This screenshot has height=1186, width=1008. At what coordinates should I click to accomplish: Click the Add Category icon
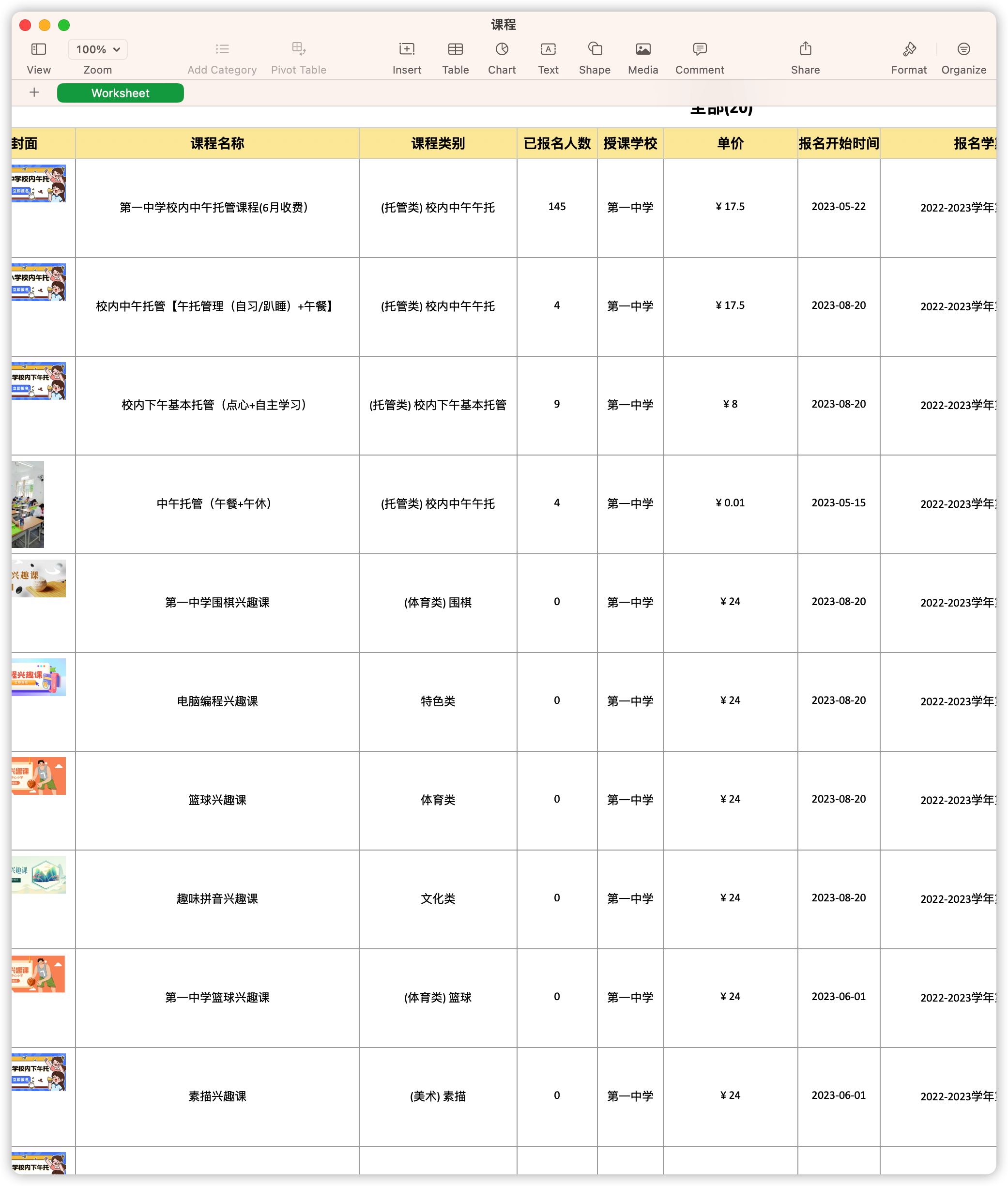pos(222,49)
